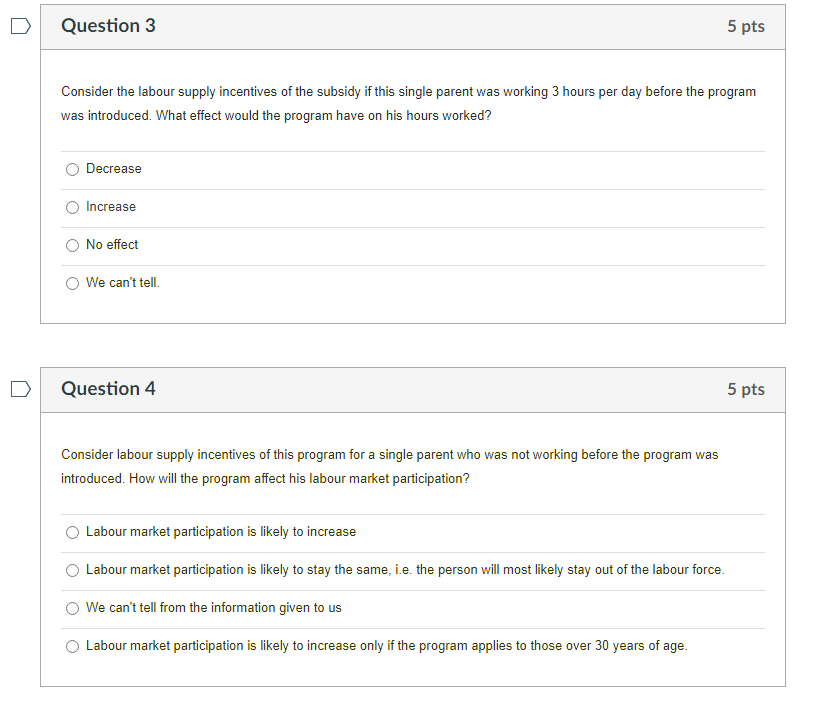Click the Question 4 header title

pyautogui.click(x=108, y=389)
